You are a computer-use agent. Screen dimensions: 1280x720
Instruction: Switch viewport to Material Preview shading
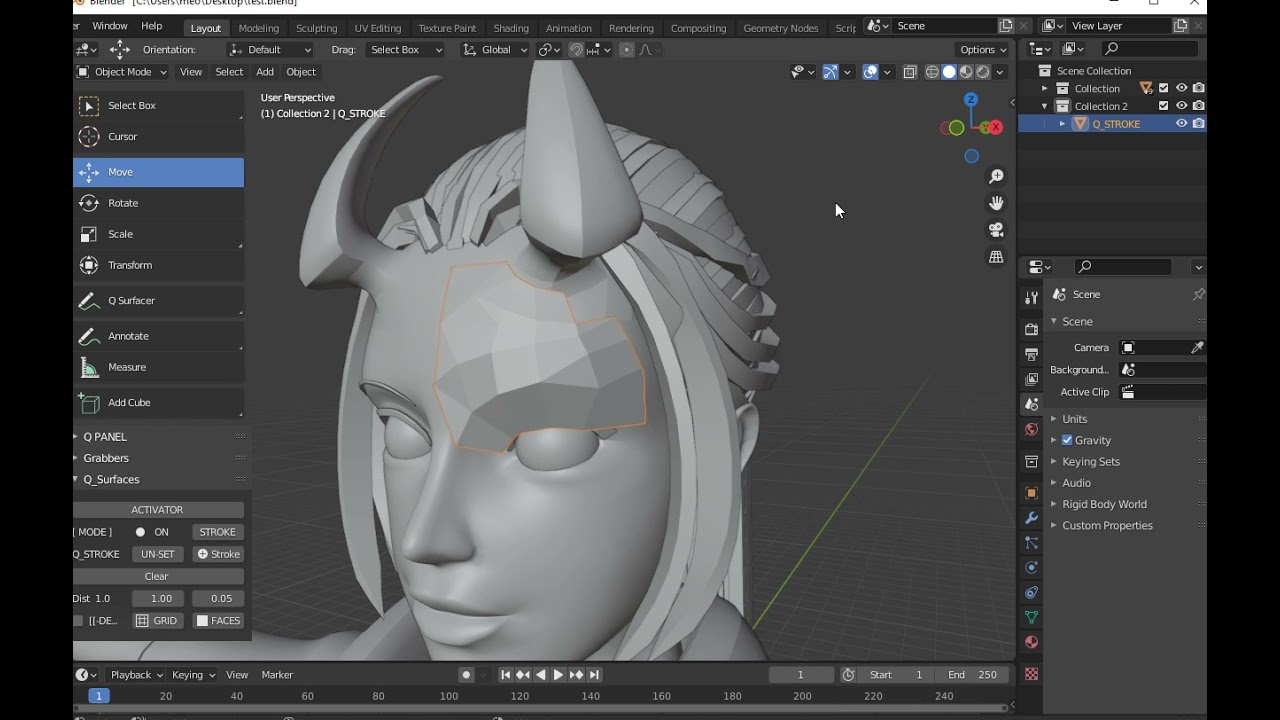(964, 71)
